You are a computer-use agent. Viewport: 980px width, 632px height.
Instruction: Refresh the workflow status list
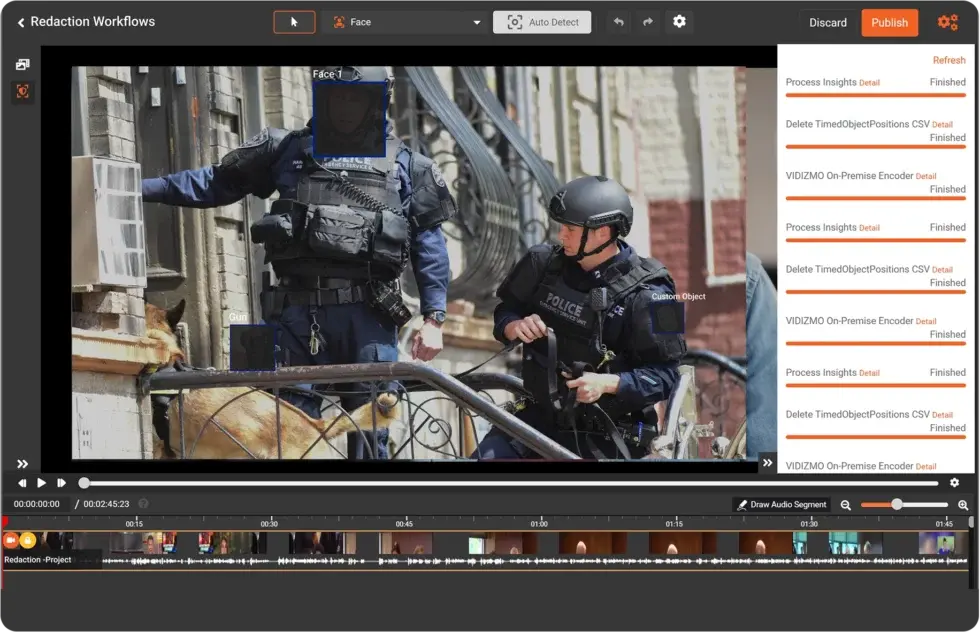pos(948,61)
